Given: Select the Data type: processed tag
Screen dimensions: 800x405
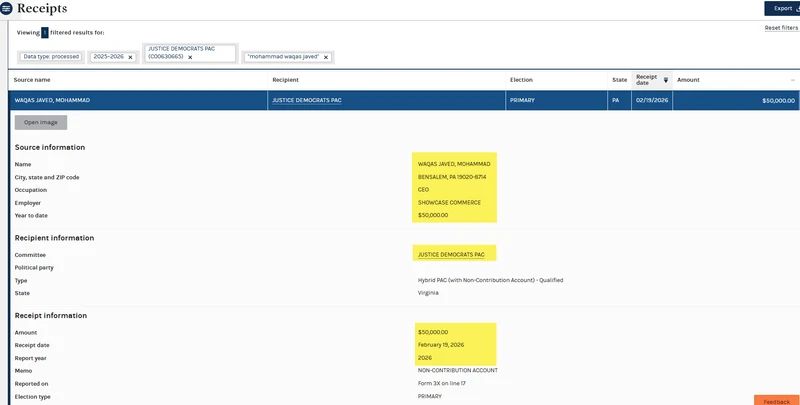Looking at the screenshot, I should point(51,57).
